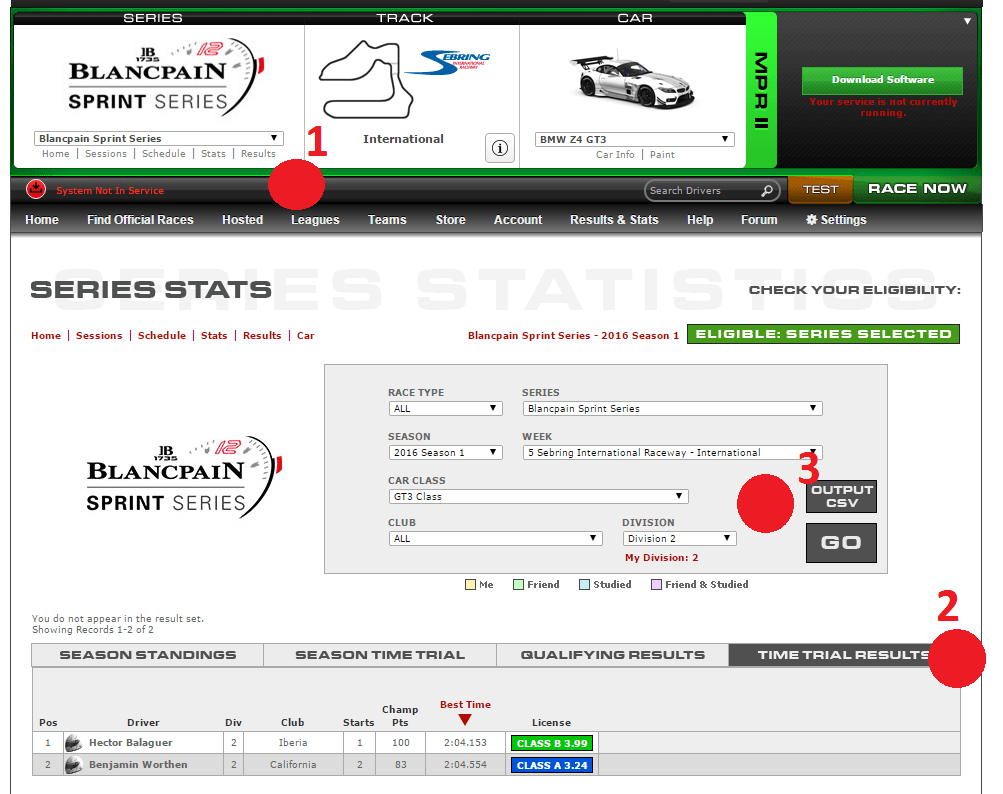Click driver name Benjamin Worthen
The image size is (1003, 794).
pyautogui.click(x=138, y=765)
